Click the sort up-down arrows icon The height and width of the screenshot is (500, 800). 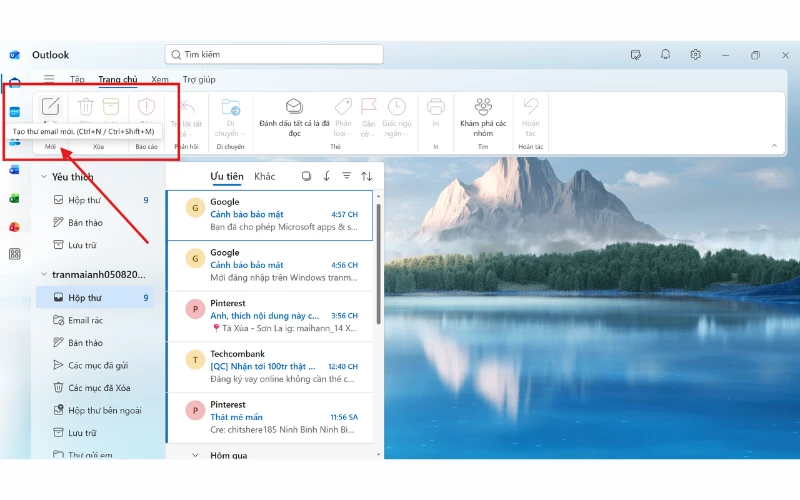point(366,176)
